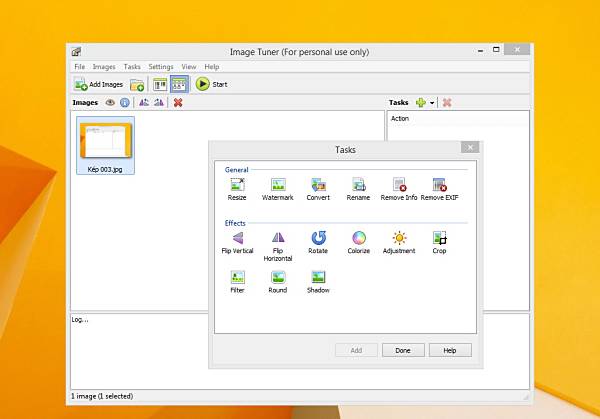Close the Tasks dialog
Viewport: 600px width, 419px height.
coord(470,147)
